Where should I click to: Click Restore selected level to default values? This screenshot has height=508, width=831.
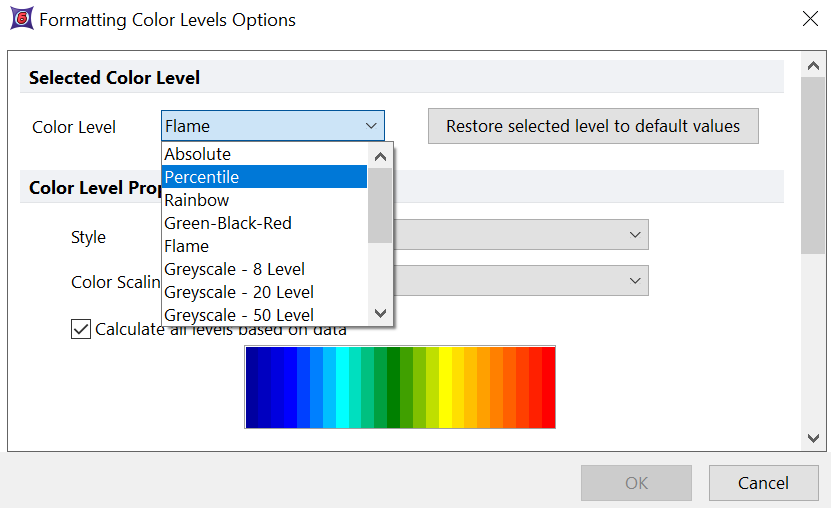[x=593, y=126]
